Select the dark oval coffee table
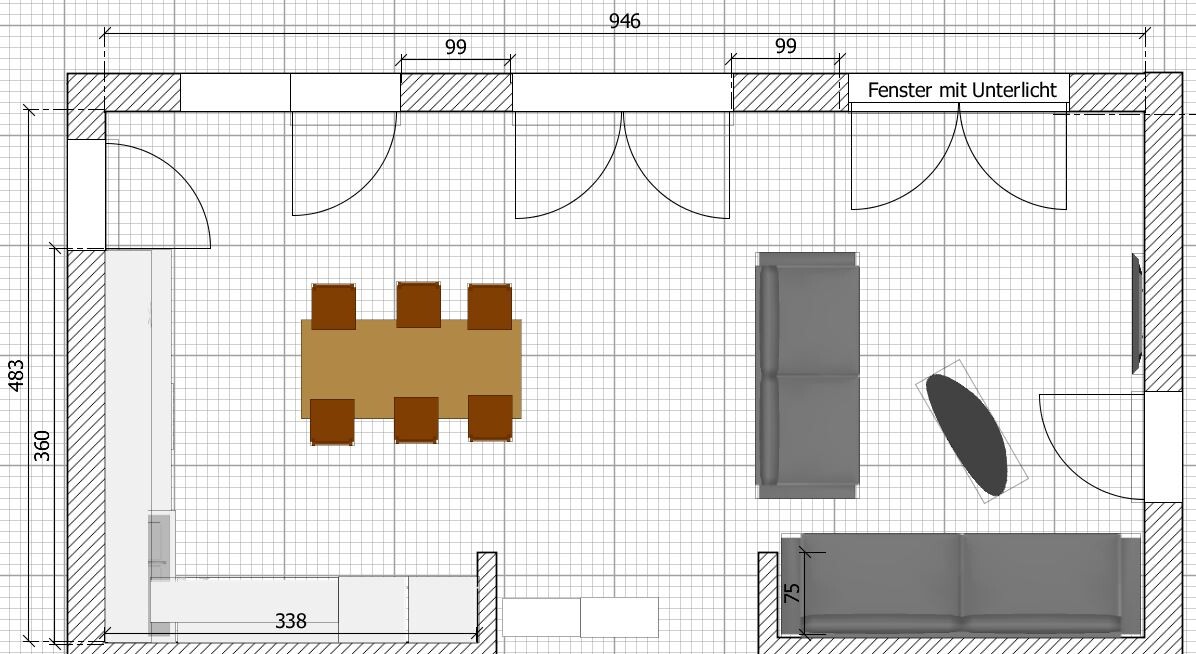The height and width of the screenshot is (654, 1196). [x=967, y=434]
